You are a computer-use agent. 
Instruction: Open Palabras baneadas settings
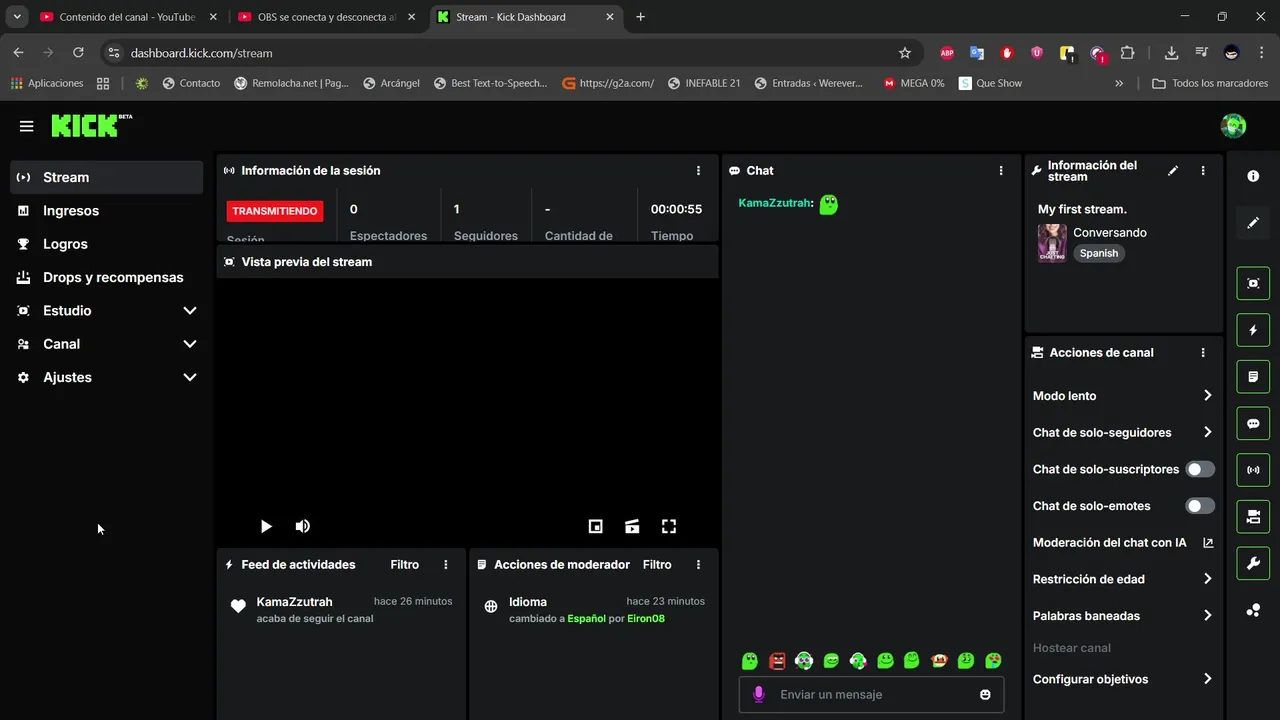[1123, 616]
